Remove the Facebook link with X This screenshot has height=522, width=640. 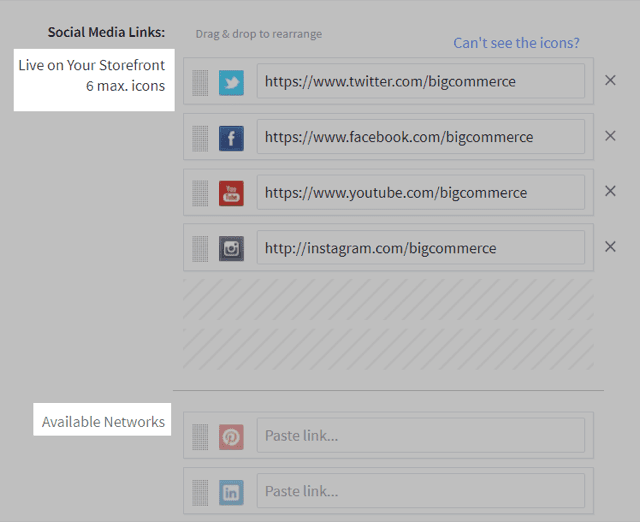point(610,136)
